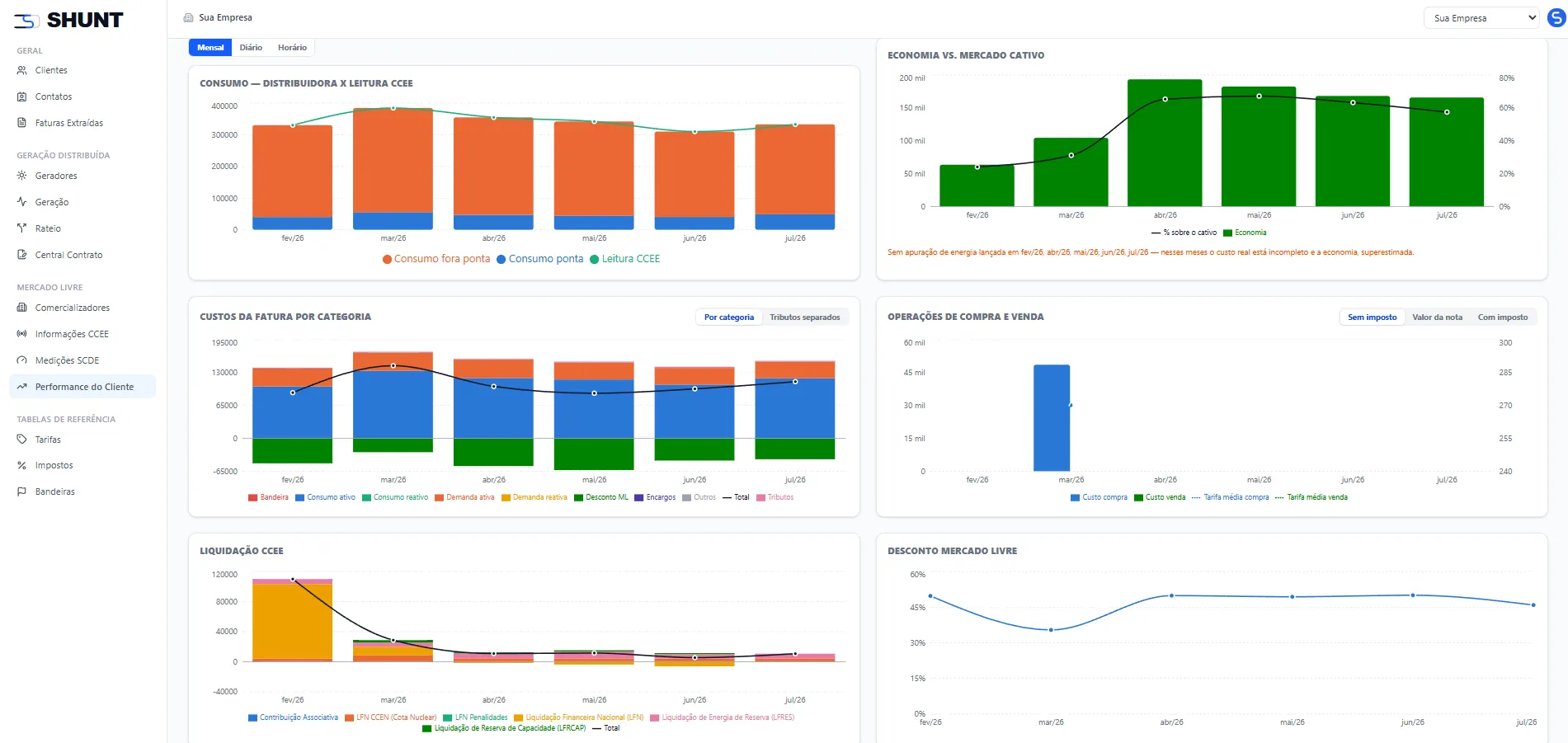Screen dimensions: 1568x743
Task: Toggle Custo compra legend entry
Action: pos(1099,497)
